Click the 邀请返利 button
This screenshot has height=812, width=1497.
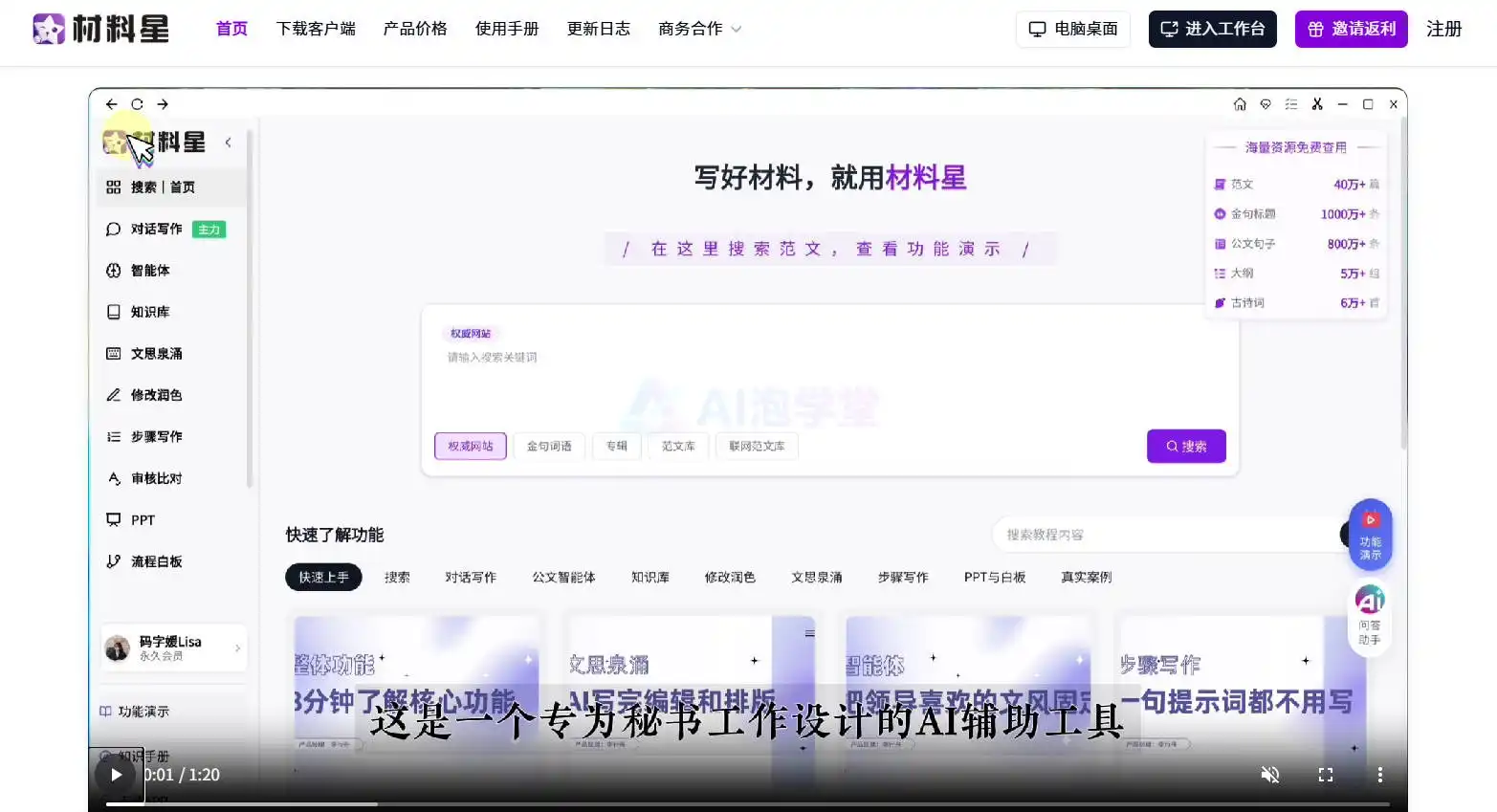pos(1352,29)
